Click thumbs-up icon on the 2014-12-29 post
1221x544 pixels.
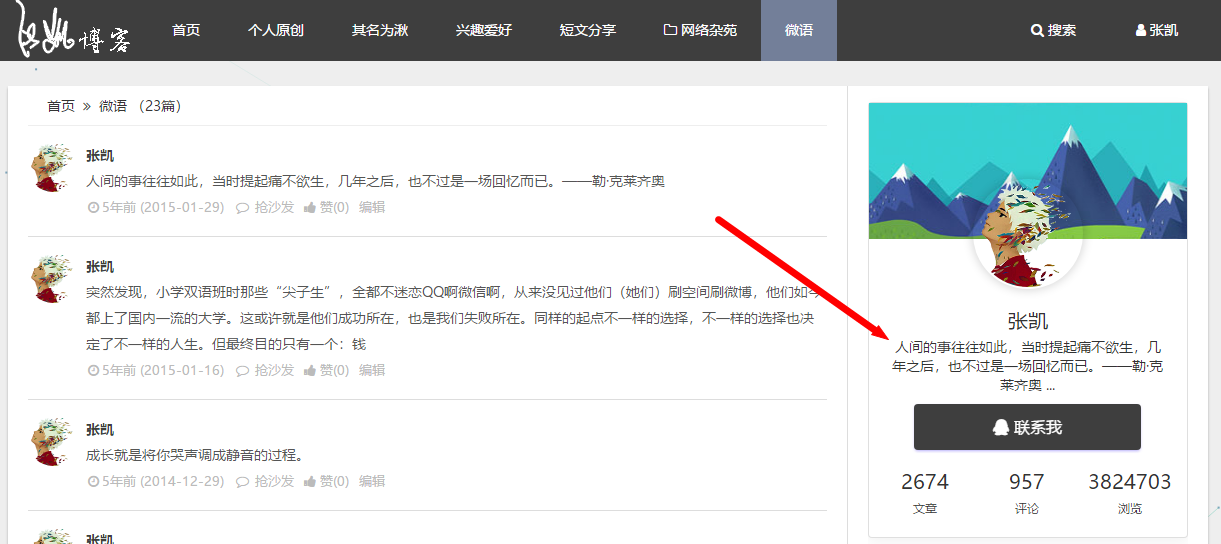pyautogui.click(x=310, y=481)
